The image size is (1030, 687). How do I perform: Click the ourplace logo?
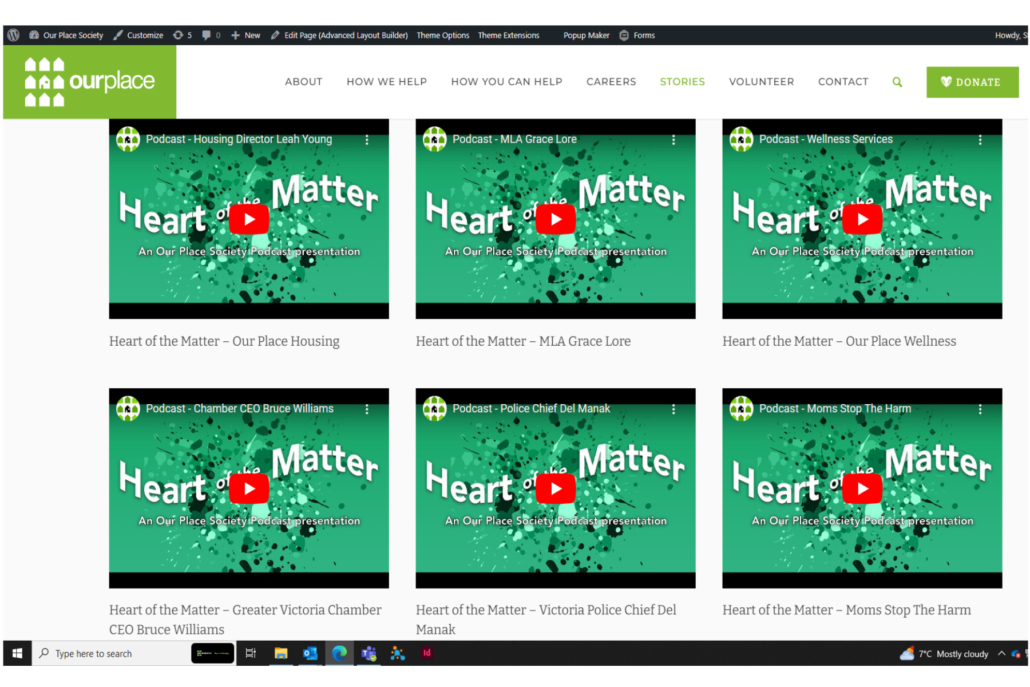(x=89, y=82)
